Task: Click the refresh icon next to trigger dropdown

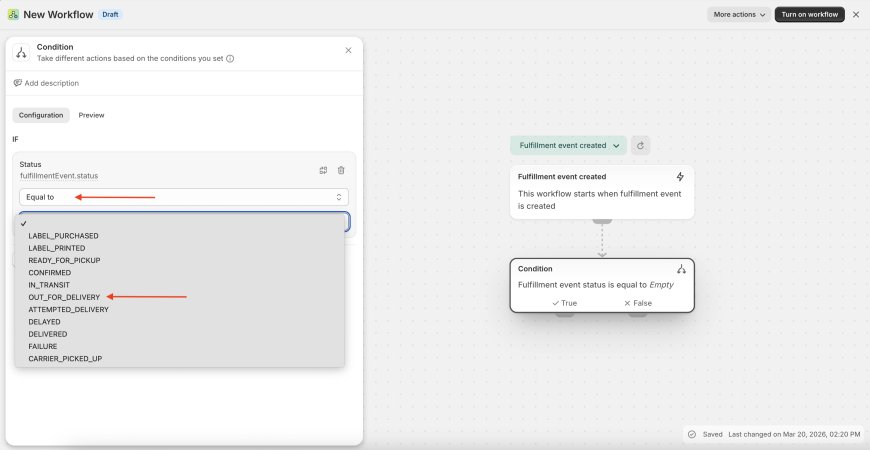Action: (x=641, y=145)
